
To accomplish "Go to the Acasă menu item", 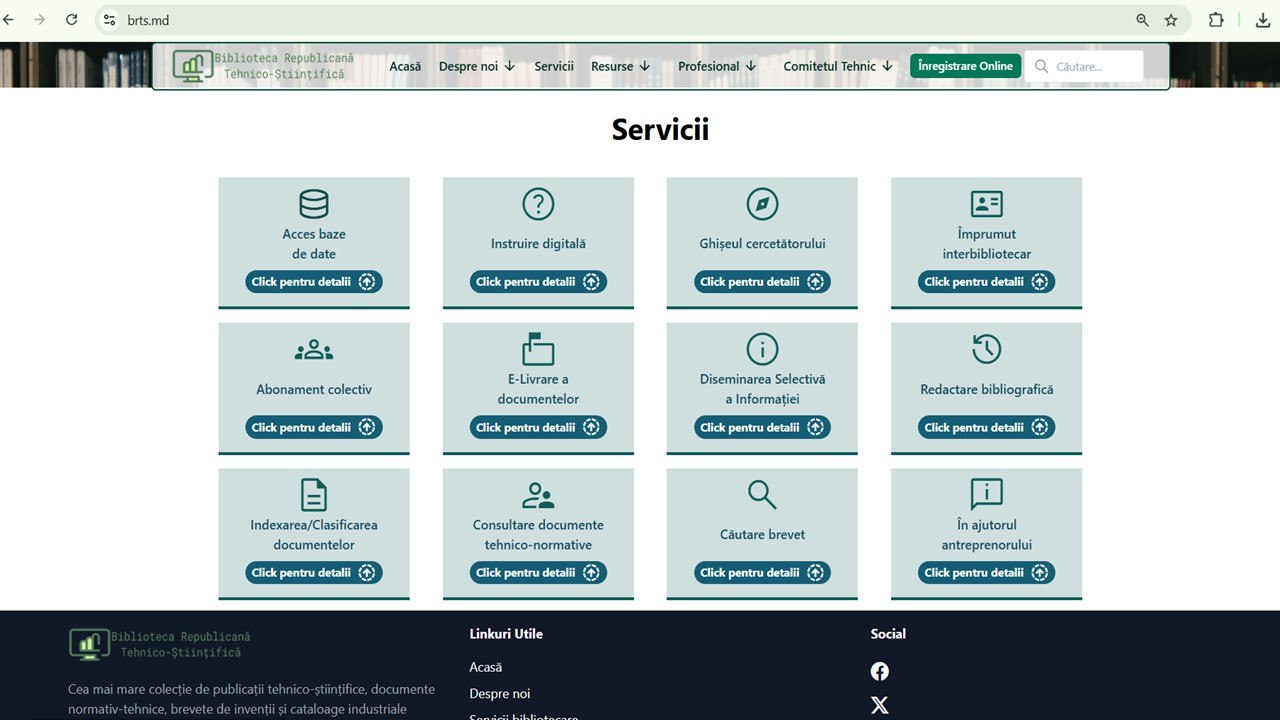I will 405,66.
